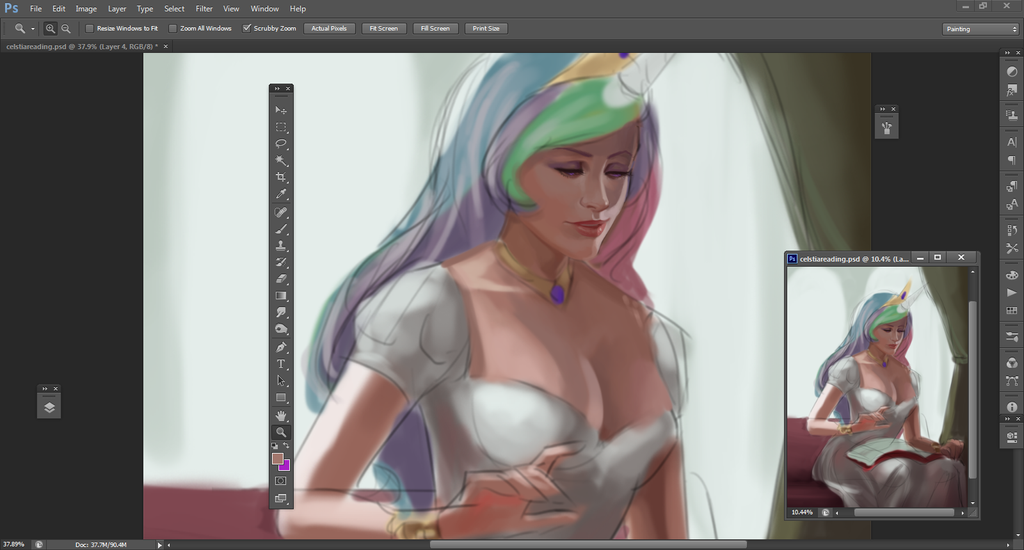Uncheck Scrubby Zoom option
1024x550 pixels.
(x=246, y=28)
